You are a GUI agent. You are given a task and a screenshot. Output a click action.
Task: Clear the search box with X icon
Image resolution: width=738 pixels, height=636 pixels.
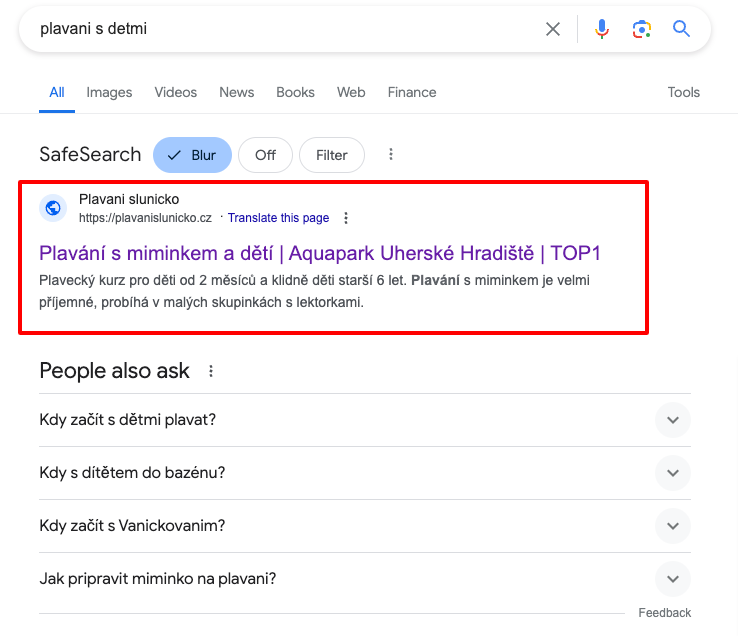pyautogui.click(x=553, y=29)
